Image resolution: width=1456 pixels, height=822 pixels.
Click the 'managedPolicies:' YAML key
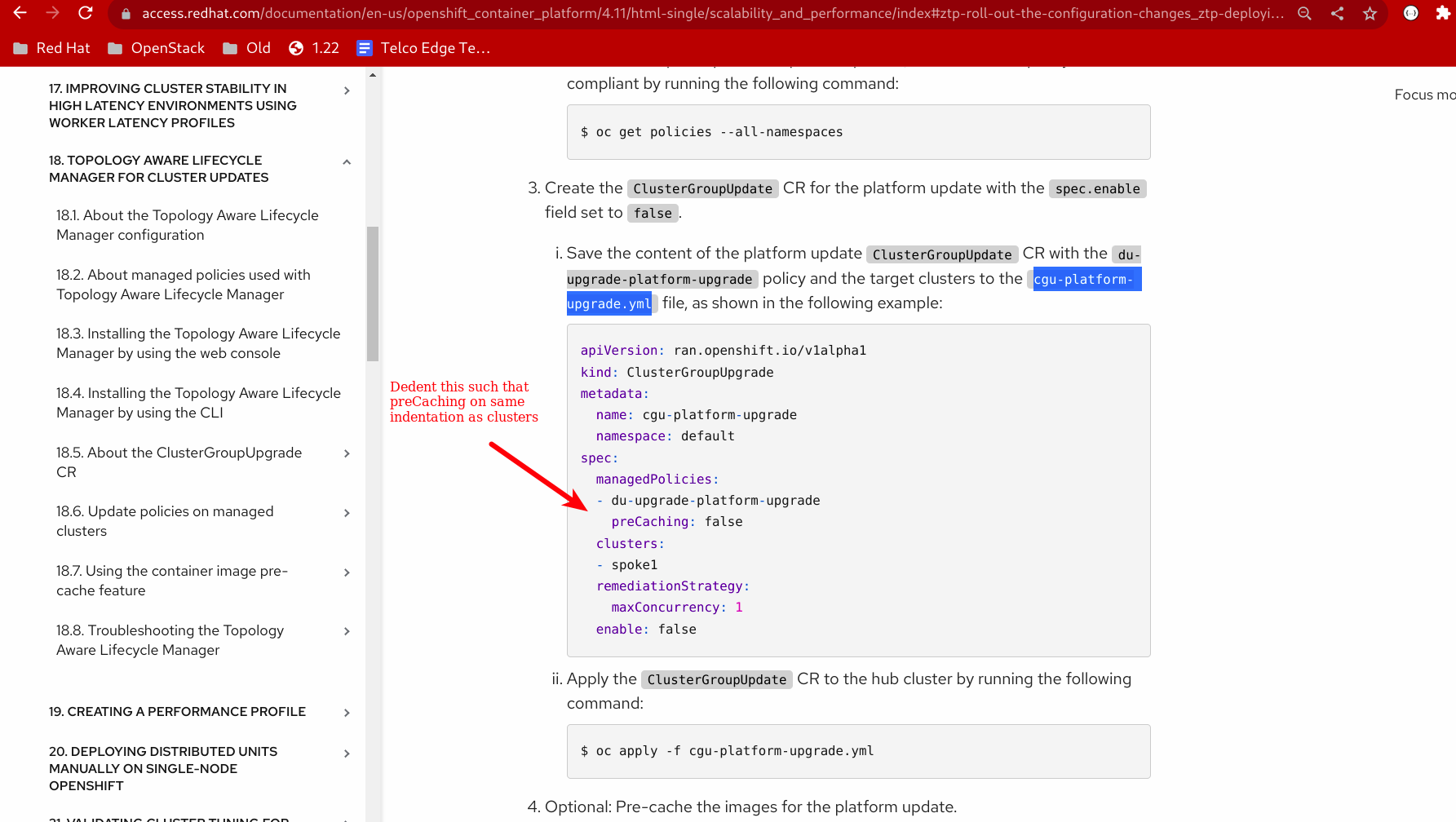pyautogui.click(x=657, y=479)
